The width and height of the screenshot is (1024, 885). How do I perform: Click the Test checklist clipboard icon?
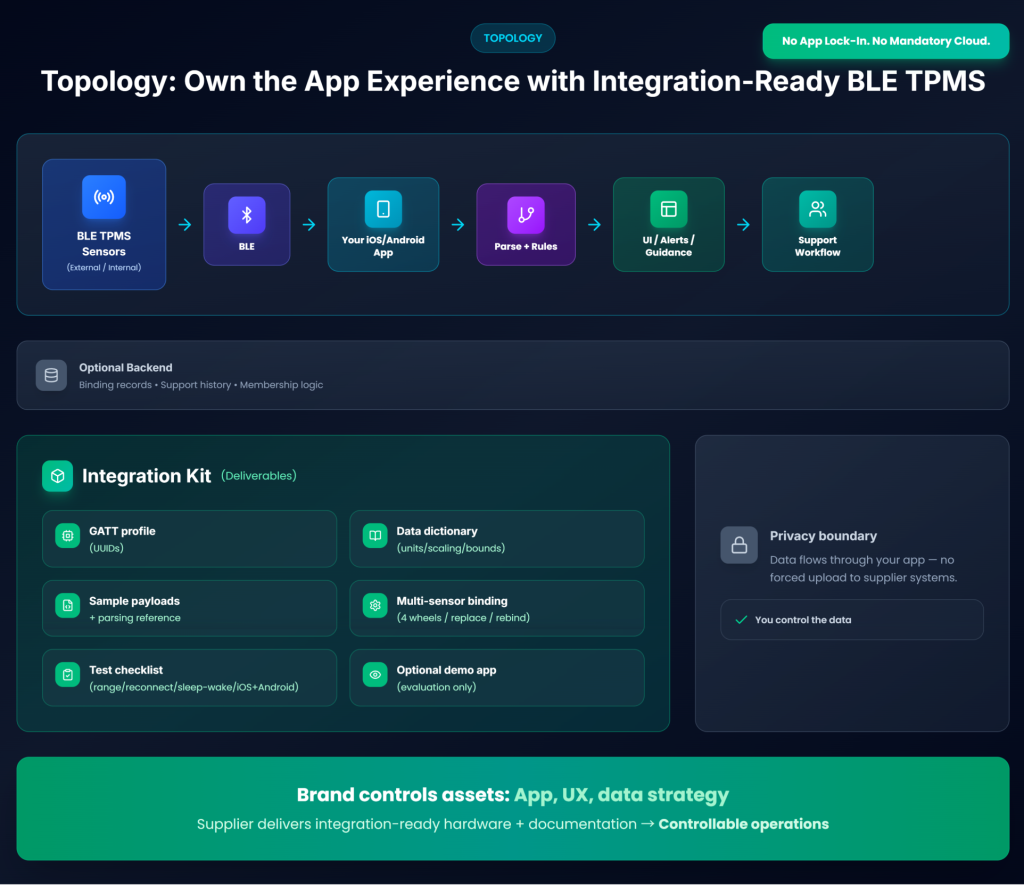tap(68, 676)
